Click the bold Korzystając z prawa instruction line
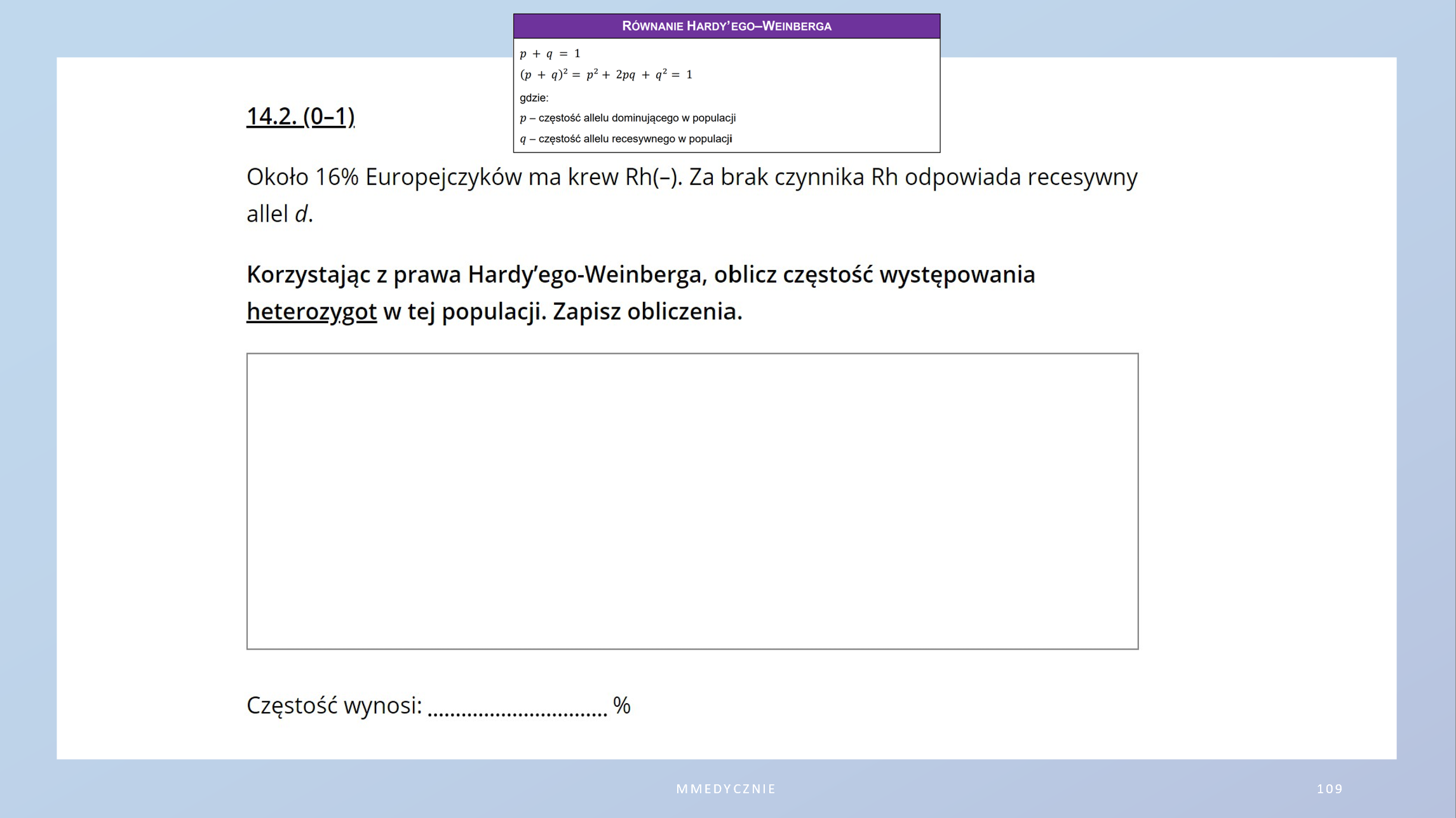The height and width of the screenshot is (818, 1456). click(640, 275)
